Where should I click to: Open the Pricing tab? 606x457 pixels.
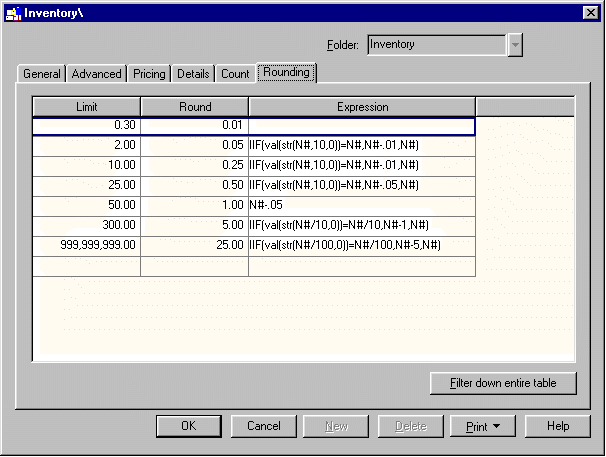coord(149,74)
